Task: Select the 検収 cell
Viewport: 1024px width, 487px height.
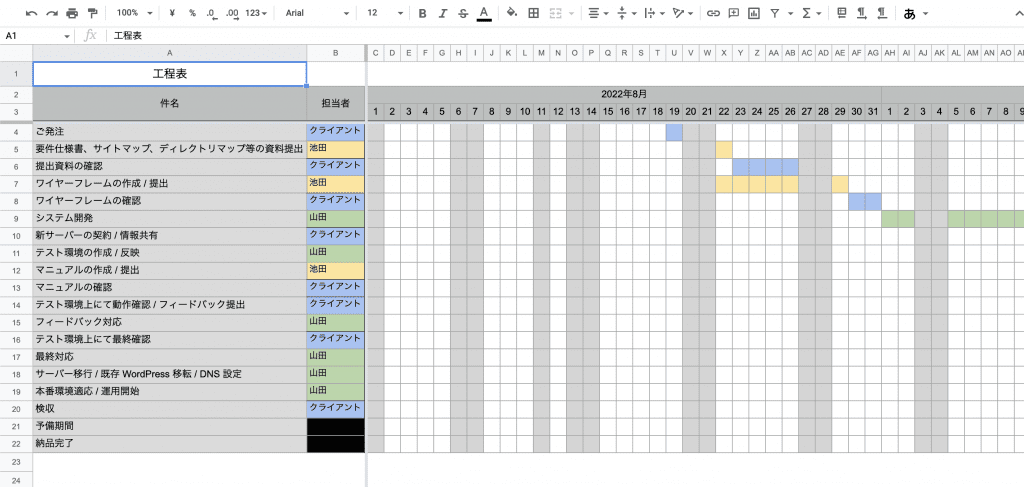Action: pos(170,409)
